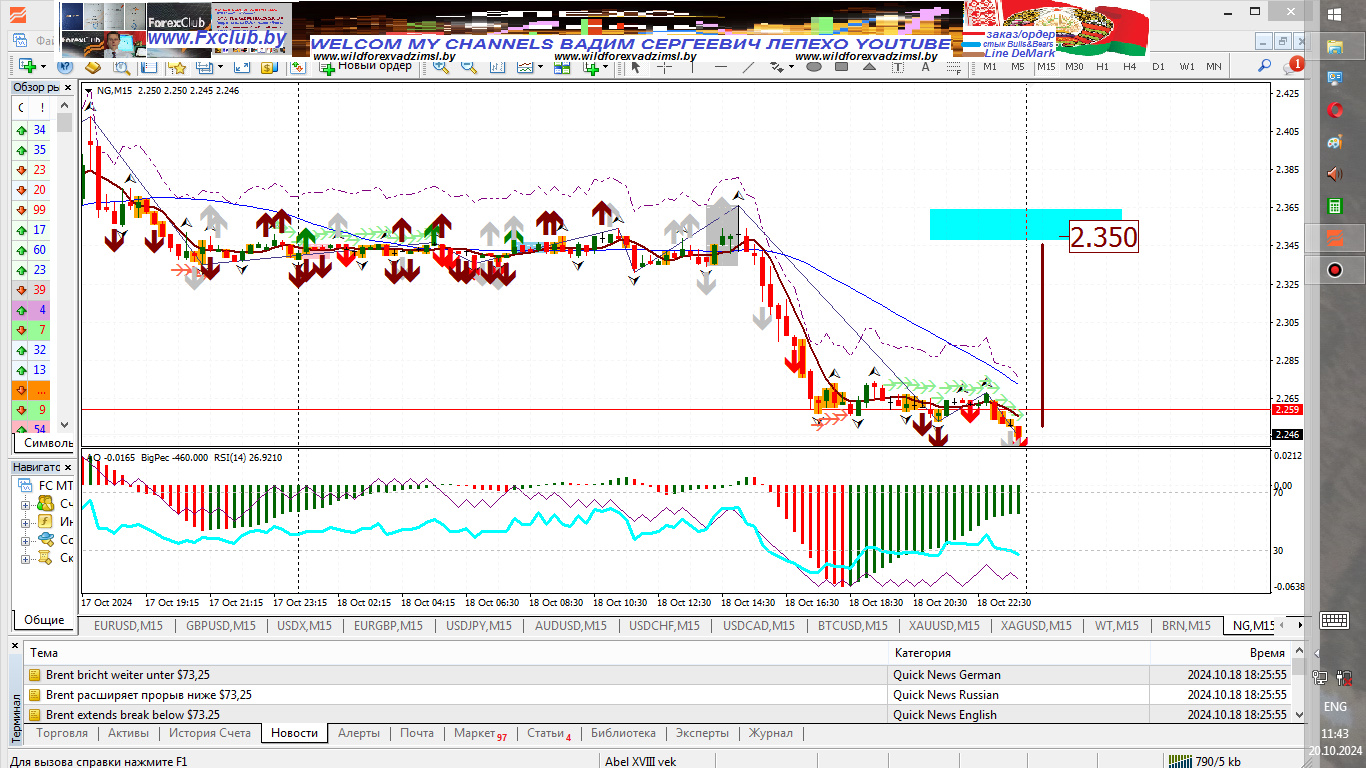
Task: Switch to Журнал terminal tab
Action: (x=771, y=733)
